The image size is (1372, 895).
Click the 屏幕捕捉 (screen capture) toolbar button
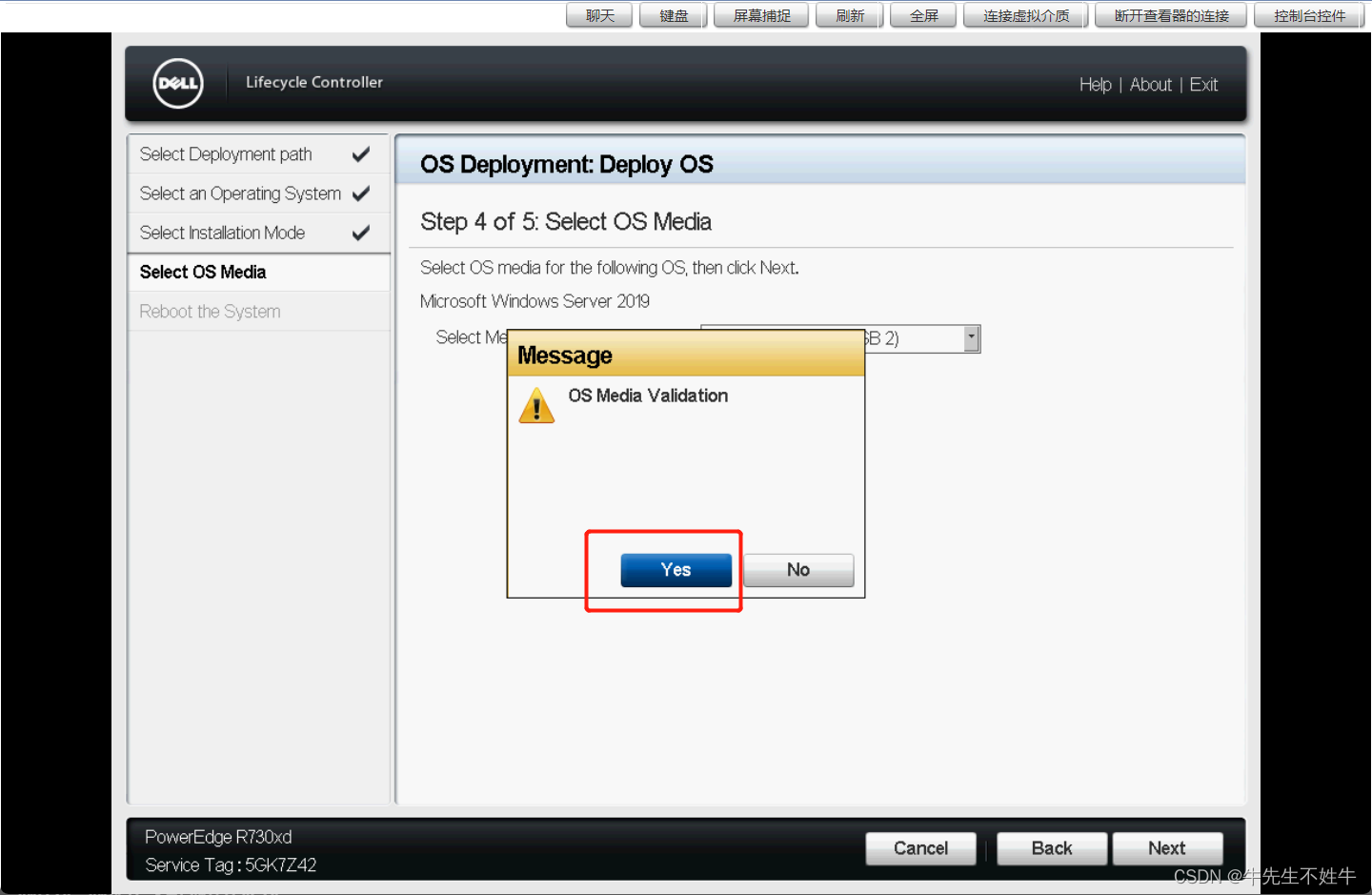click(761, 15)
